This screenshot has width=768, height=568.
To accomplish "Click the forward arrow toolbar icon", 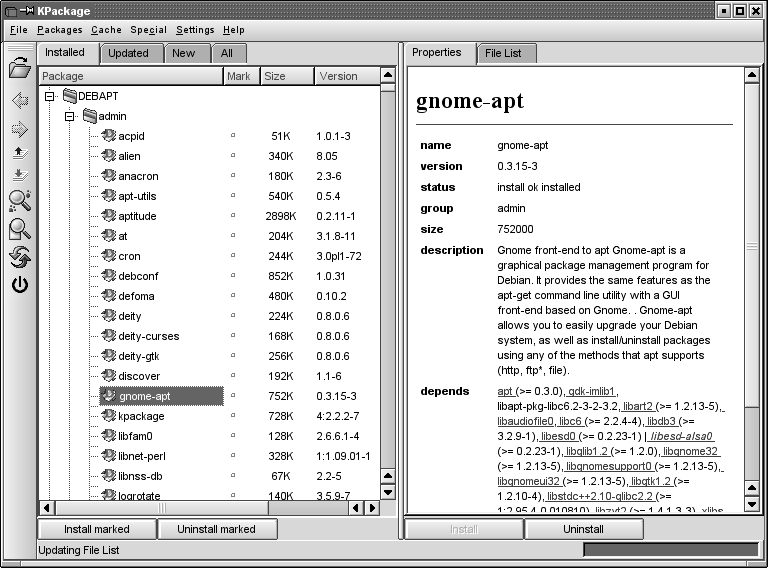I will [20, 129].
